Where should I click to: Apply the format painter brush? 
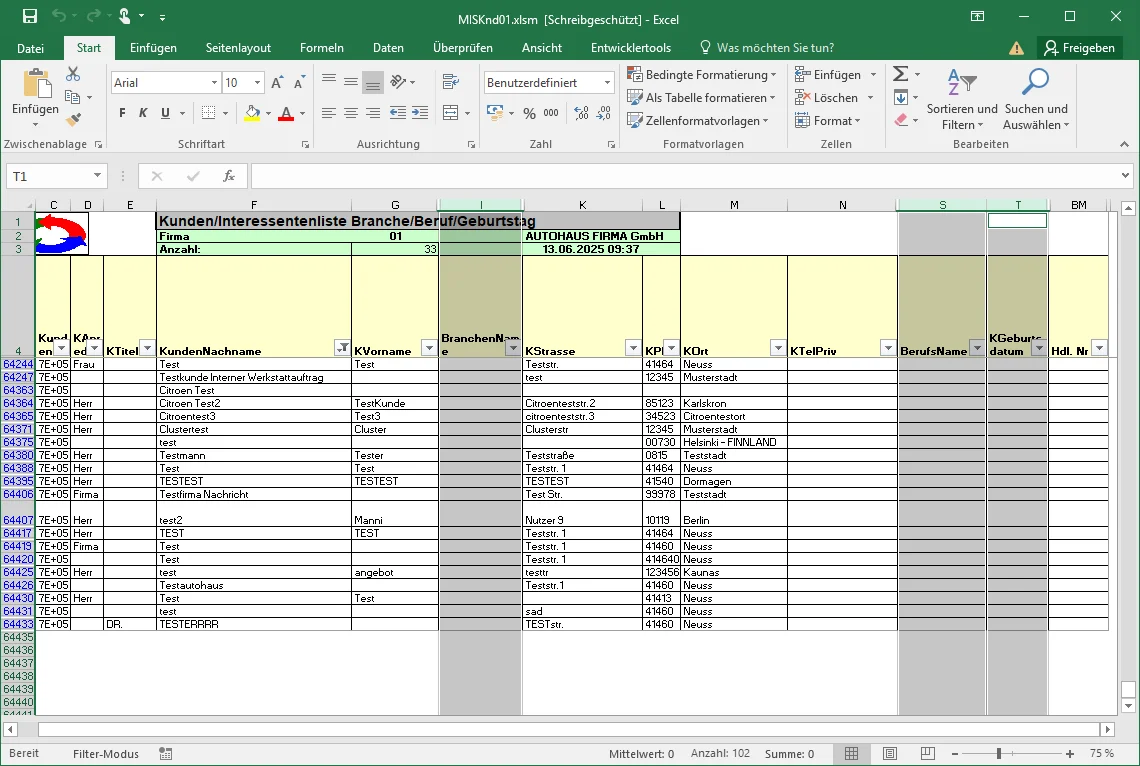point(73,119)
